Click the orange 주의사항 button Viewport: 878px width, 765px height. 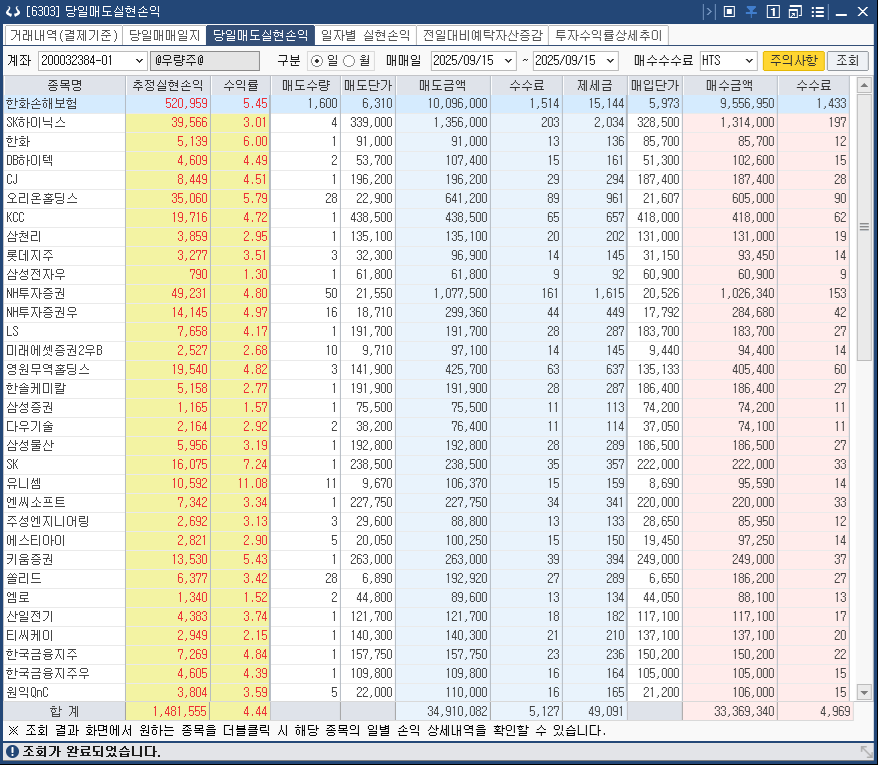pos(793,60)
